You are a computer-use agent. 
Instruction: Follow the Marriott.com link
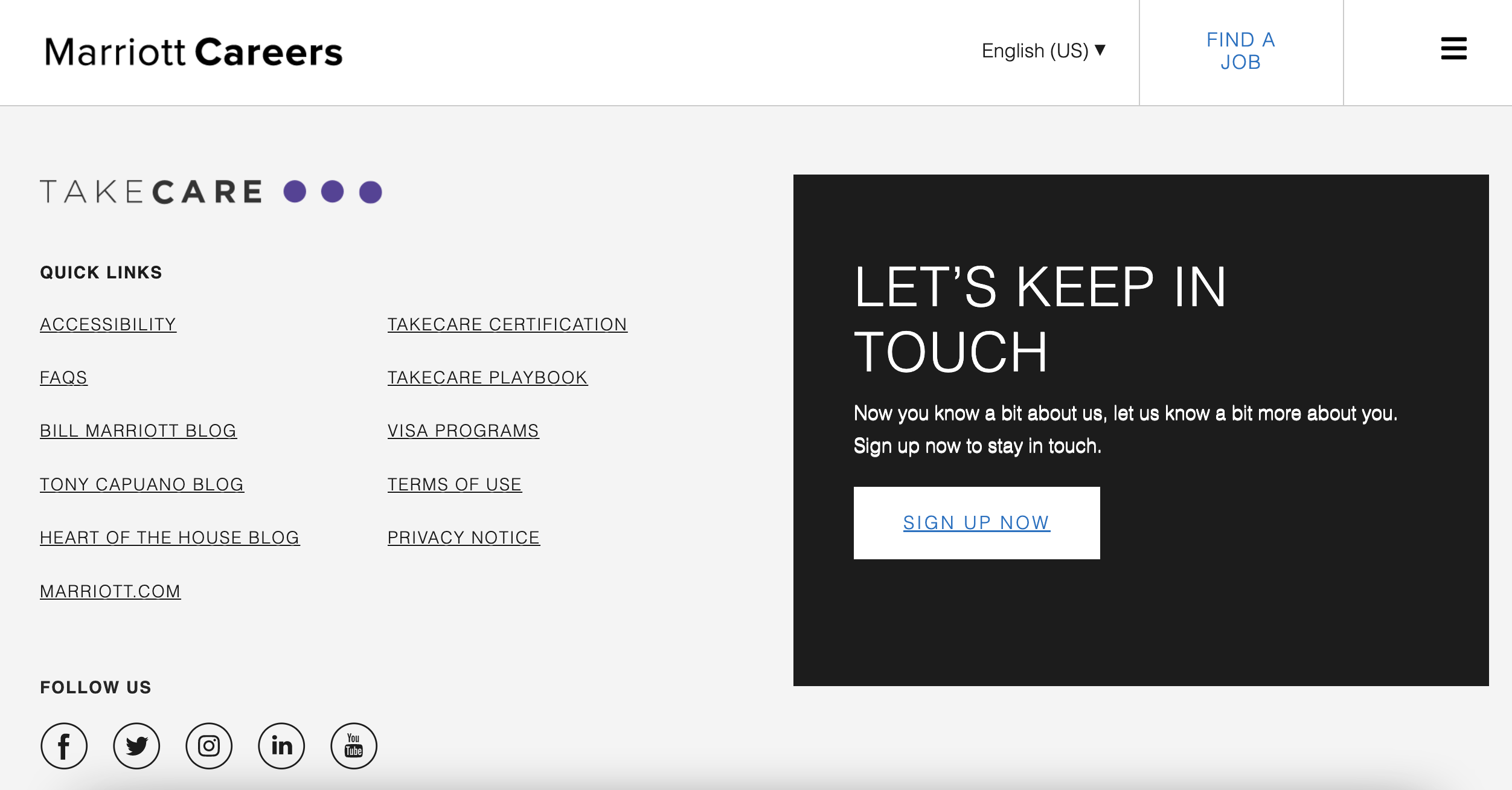[111, 591]
